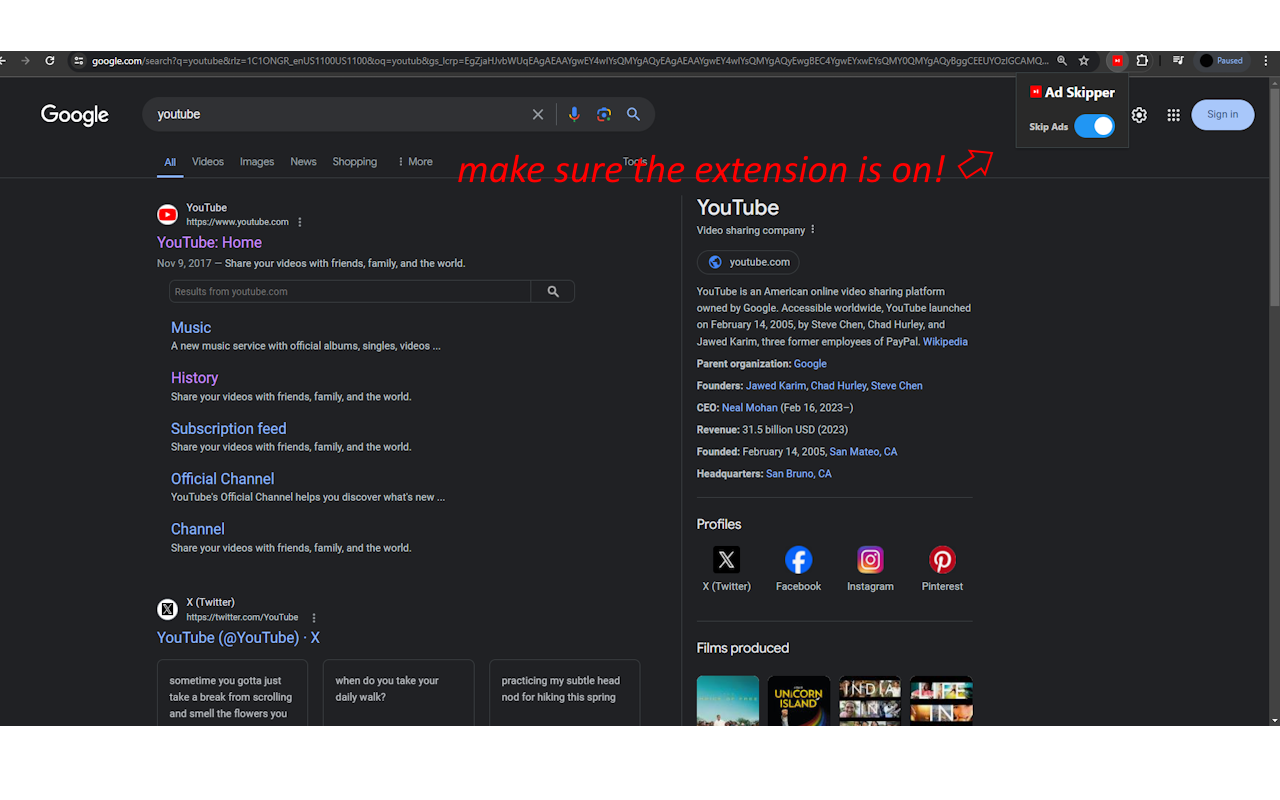Open the Google parent organization link

[810, 364]
